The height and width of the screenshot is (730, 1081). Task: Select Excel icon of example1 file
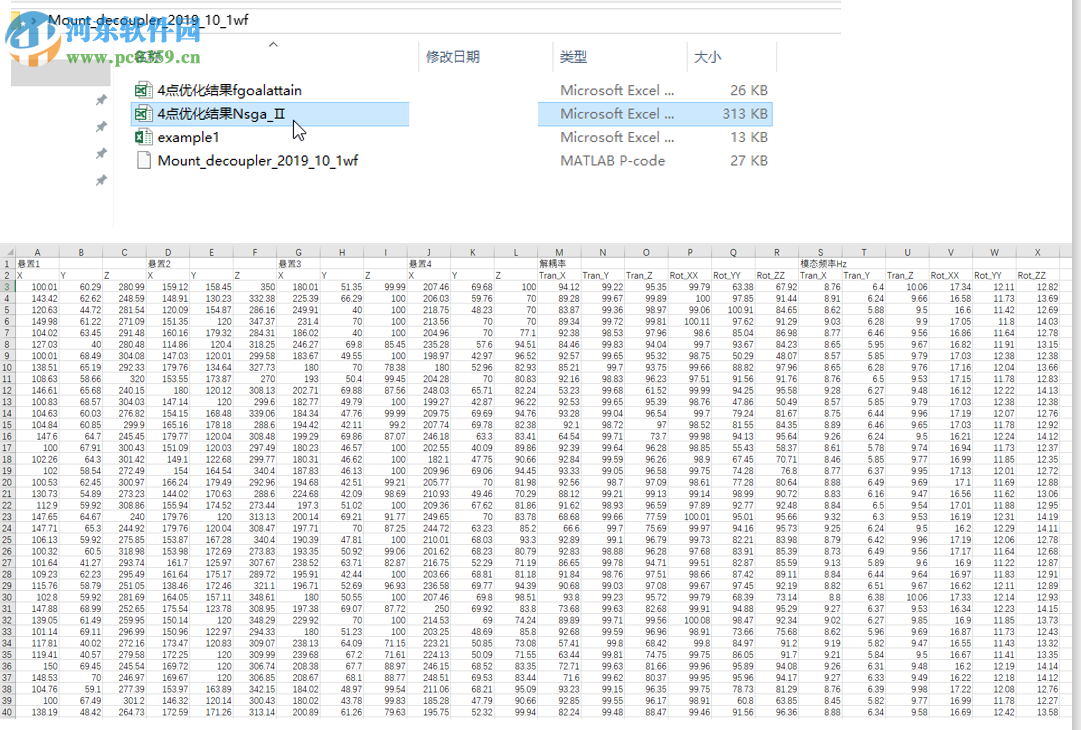click(x=143, y=137)
